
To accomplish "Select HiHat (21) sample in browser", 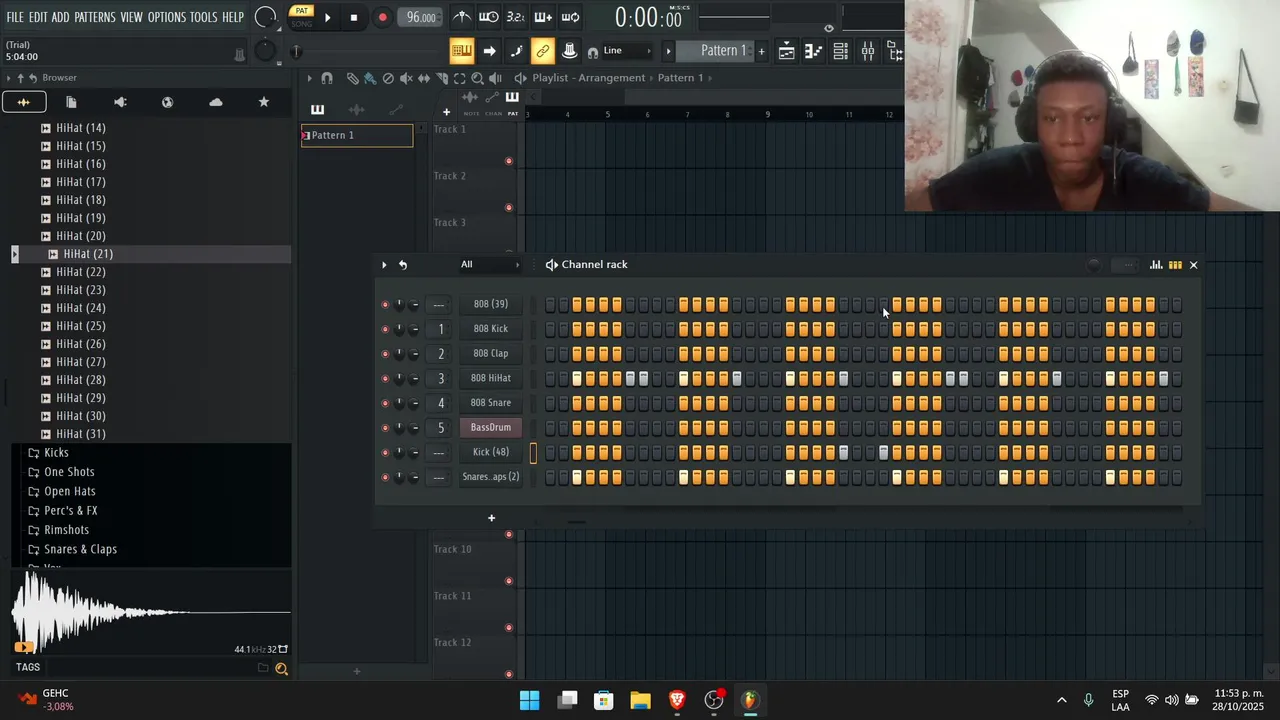I will point(88,254).
